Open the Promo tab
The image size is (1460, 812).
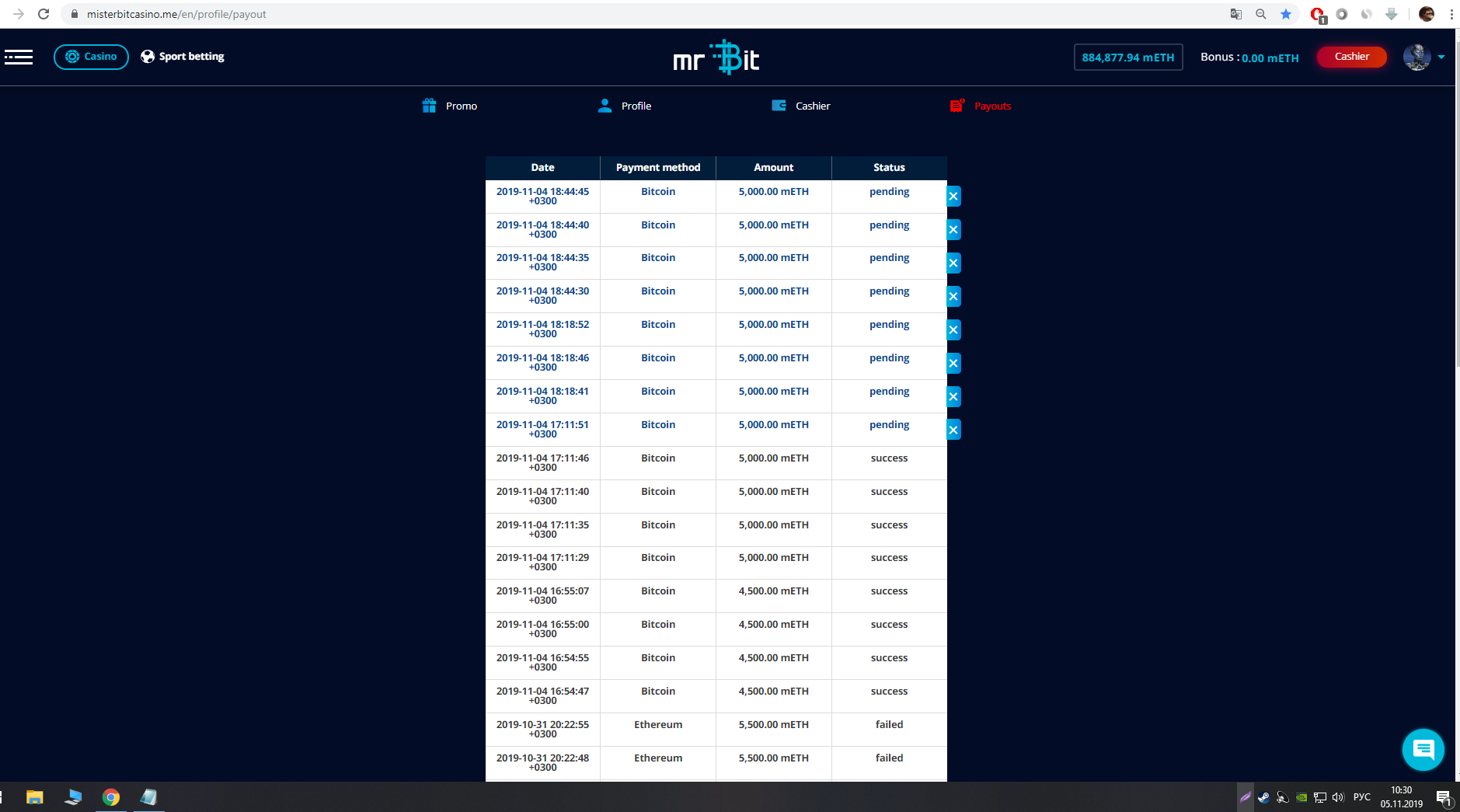coord(450,106)
